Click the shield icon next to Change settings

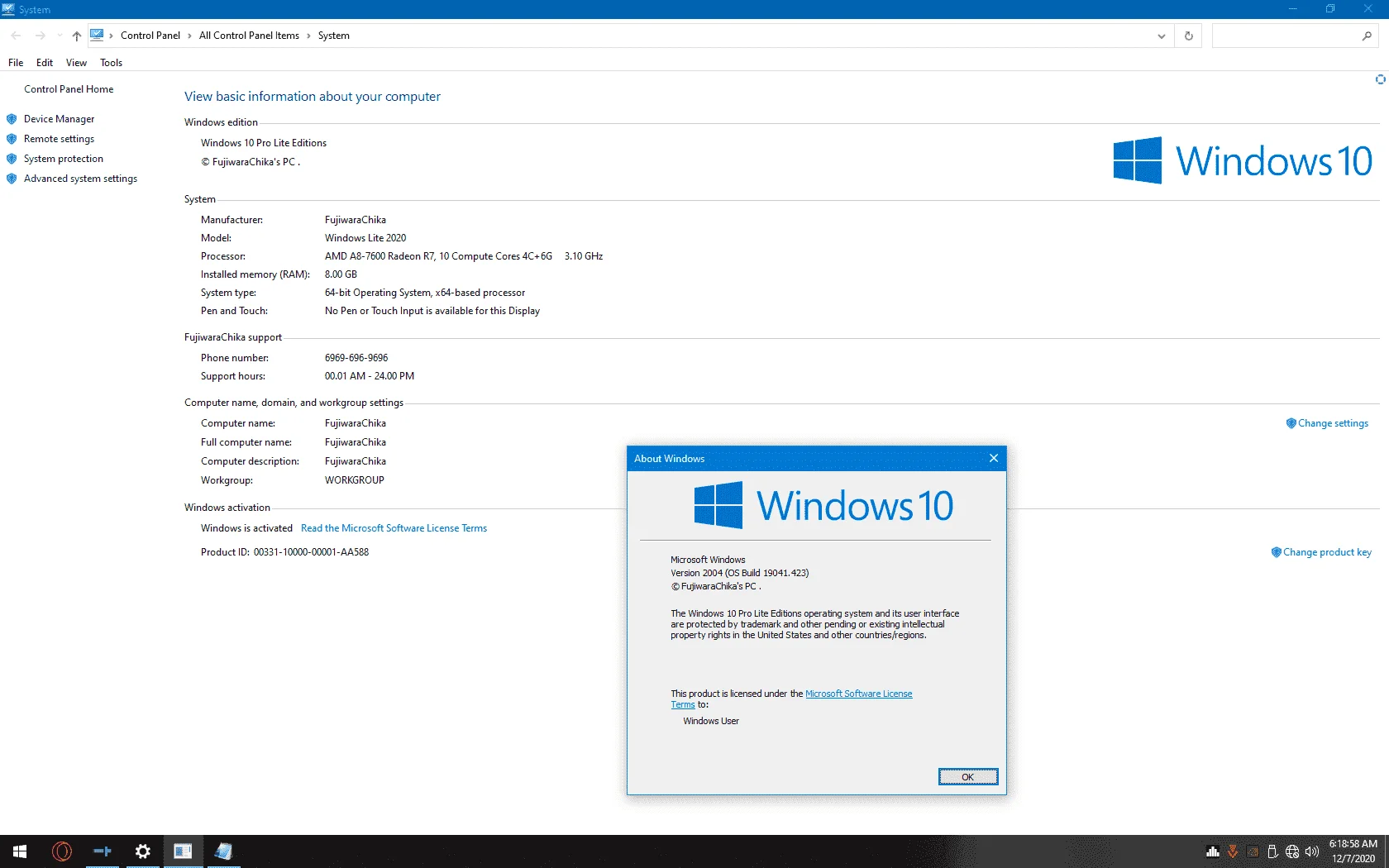point(1291,423)
